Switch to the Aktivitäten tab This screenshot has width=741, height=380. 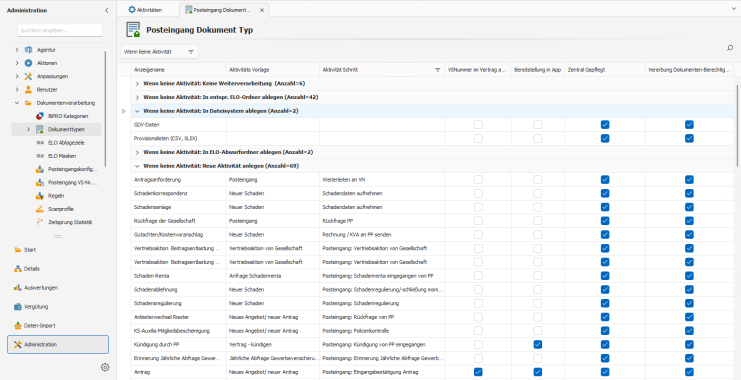click(x=146, y=9)
